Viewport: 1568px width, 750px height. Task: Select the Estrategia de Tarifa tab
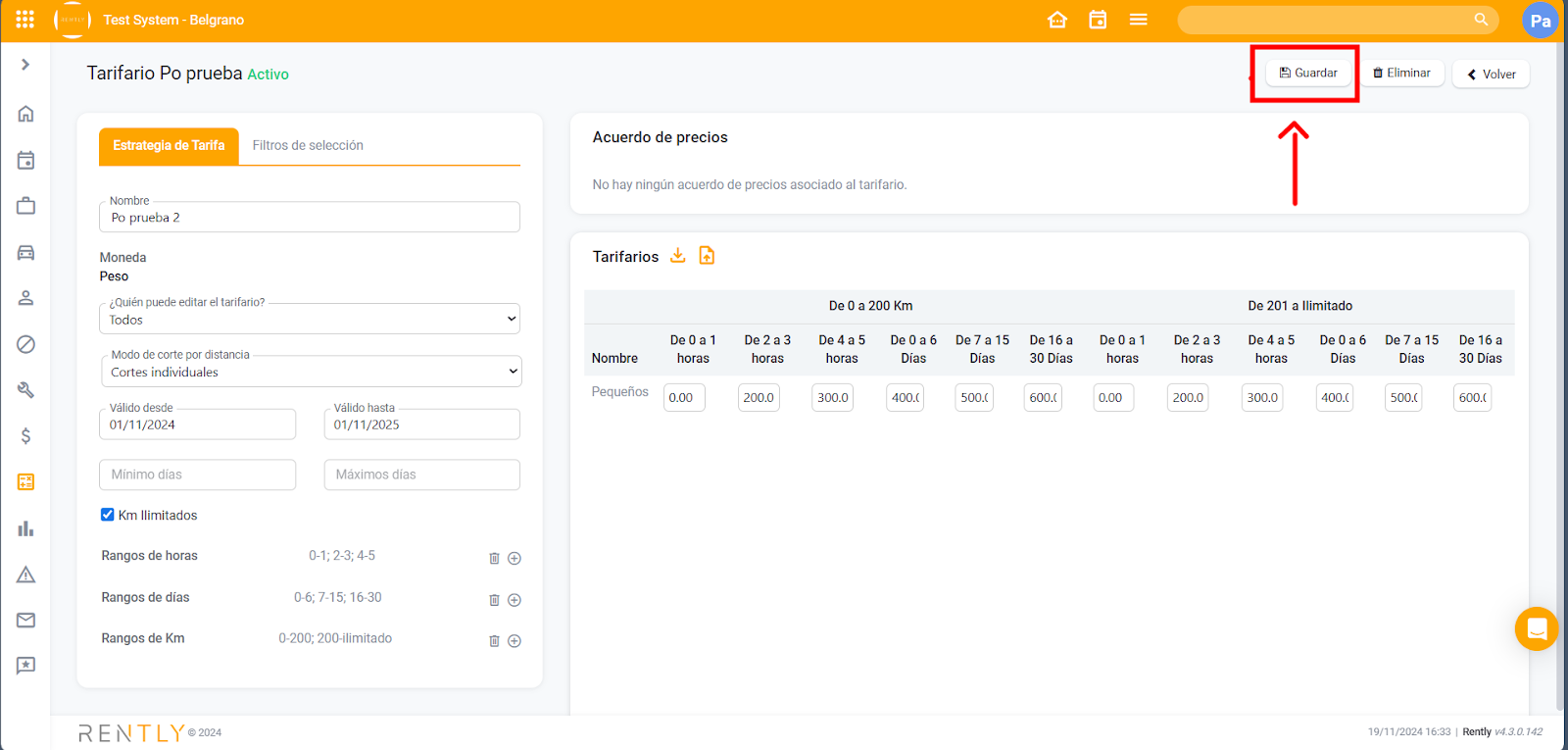(x=169, y=145)
